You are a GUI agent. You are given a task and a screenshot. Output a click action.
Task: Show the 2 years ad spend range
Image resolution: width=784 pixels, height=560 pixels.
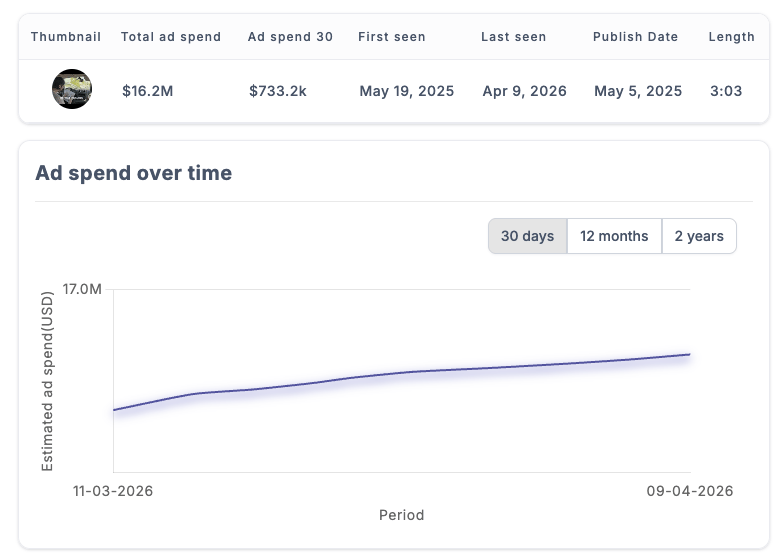click(x=699, y=236)
